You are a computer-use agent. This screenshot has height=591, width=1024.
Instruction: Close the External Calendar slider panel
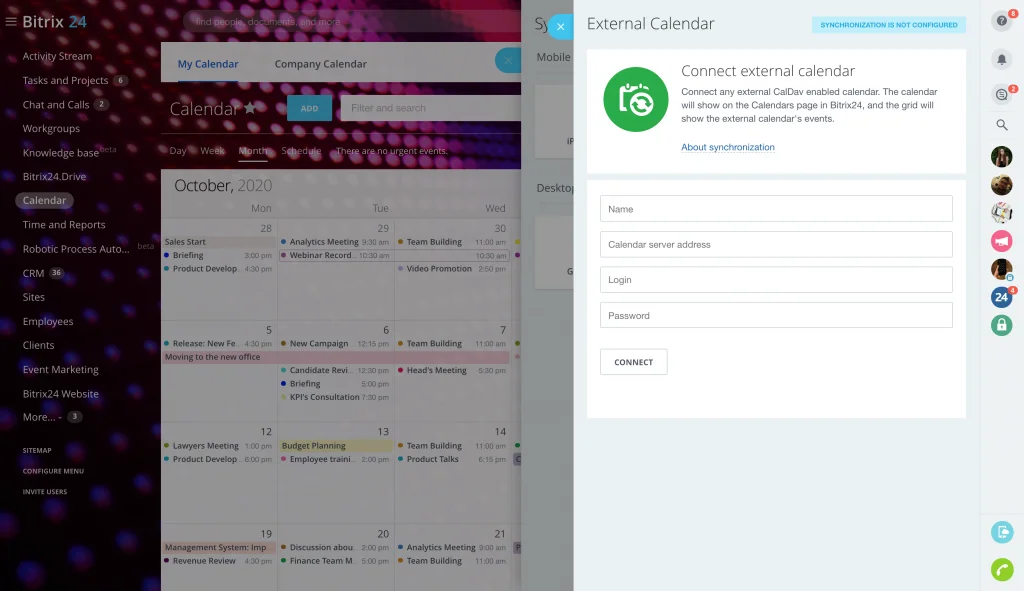[560, 27]
